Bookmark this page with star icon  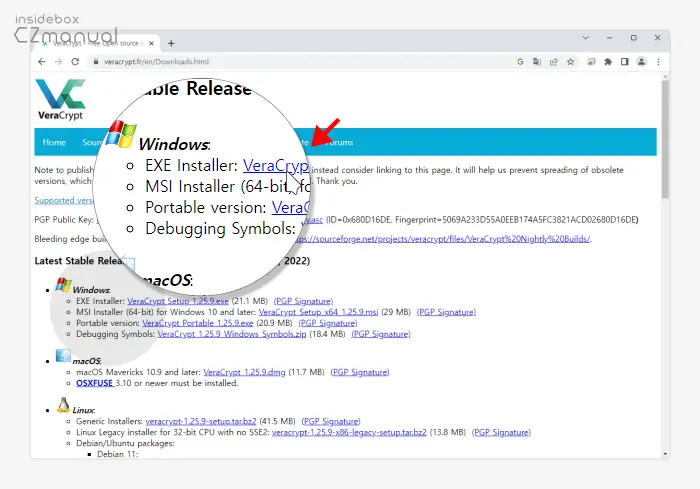point(570,62)
